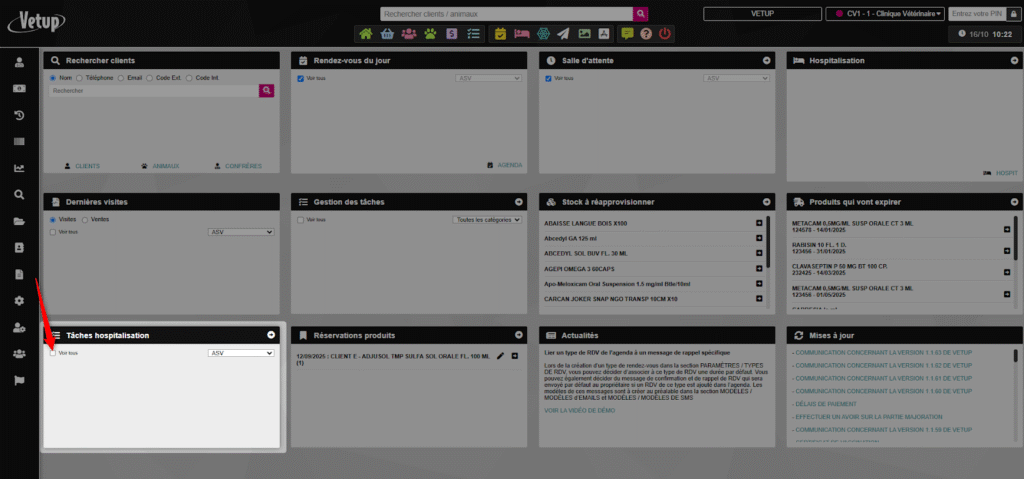
Task: Click the paper plane send icon
Action: point(563,33)
